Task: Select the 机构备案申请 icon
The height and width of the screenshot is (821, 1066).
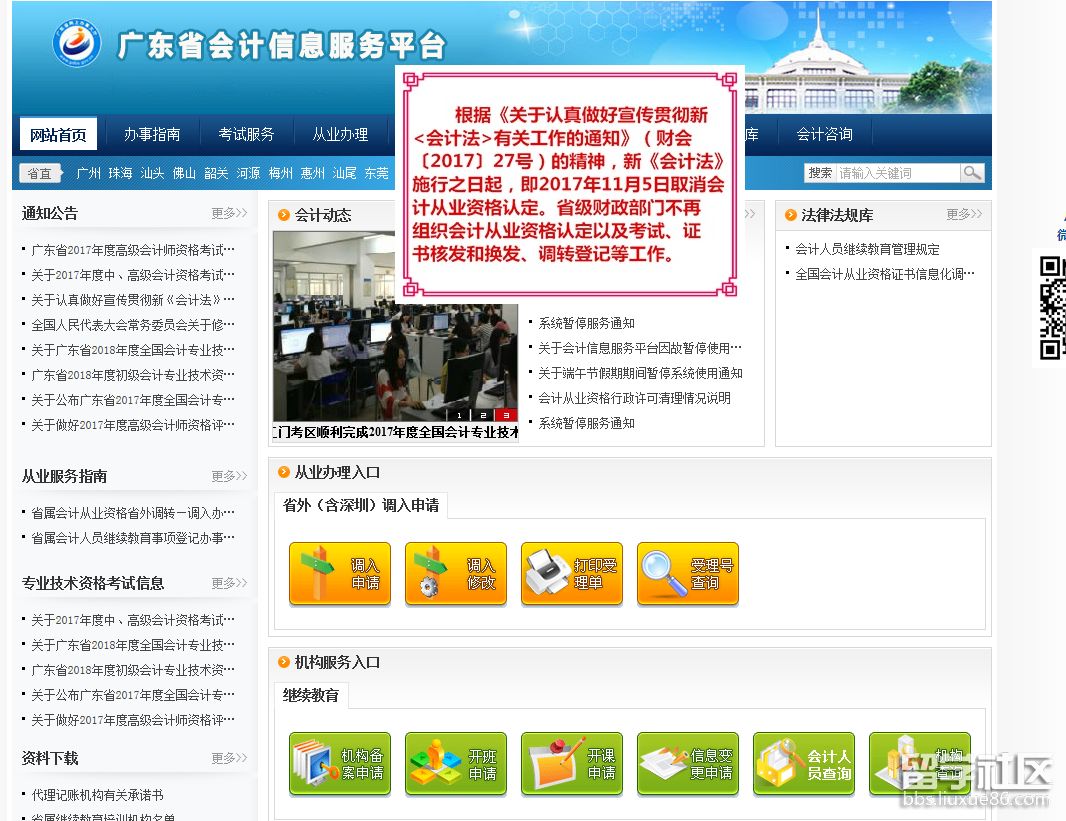Action: click(340, 763)
